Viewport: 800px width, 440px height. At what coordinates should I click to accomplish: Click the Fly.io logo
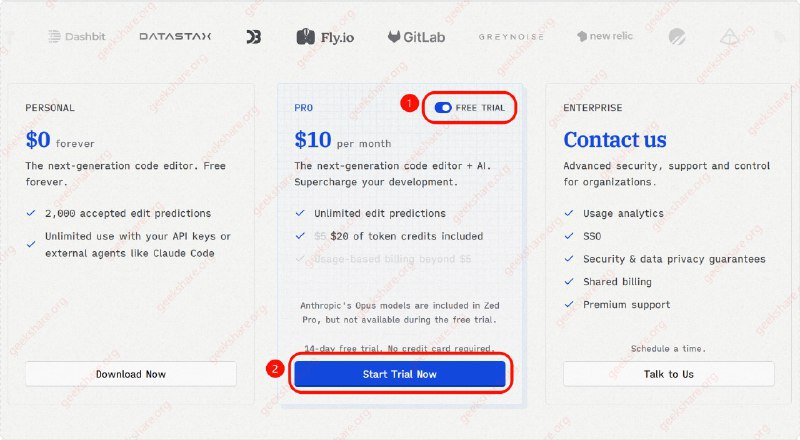click(327, 37)
